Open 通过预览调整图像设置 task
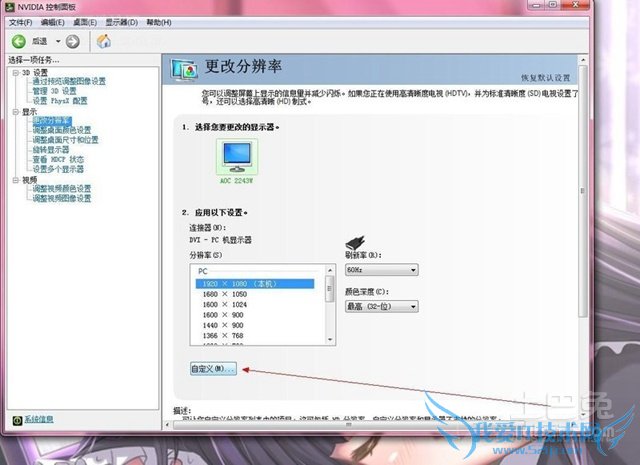 coord(69,81)
